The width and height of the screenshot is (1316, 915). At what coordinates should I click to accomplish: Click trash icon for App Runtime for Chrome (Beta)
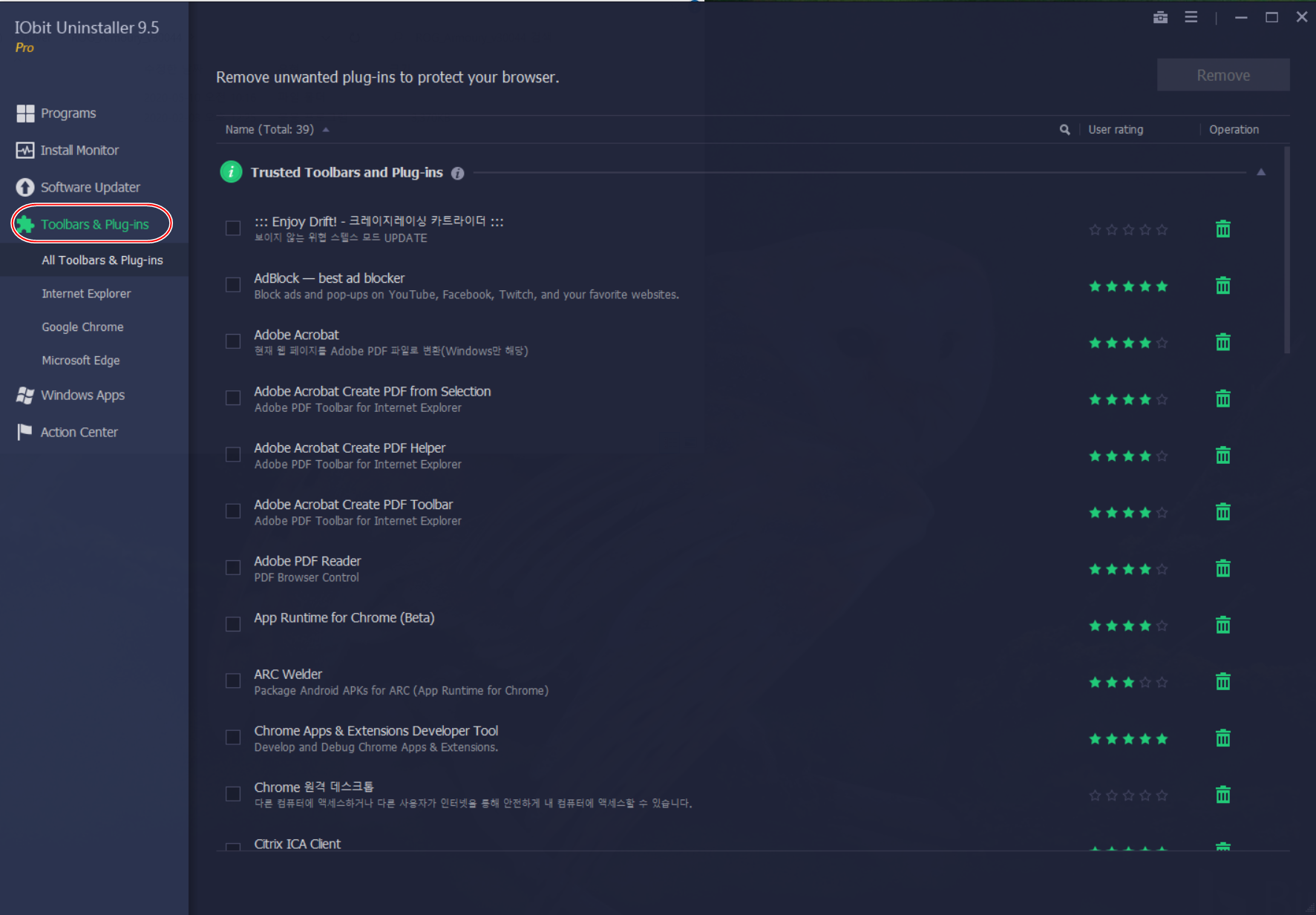(x=1223, y=625)
